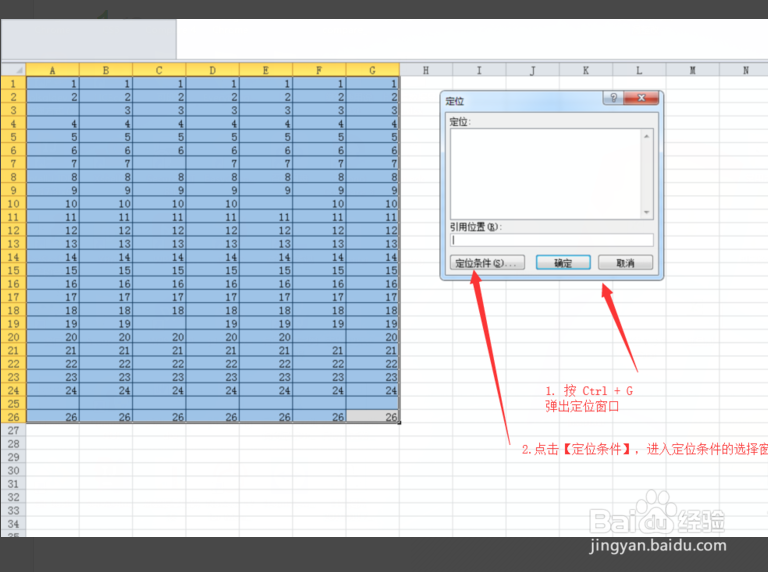Viewport: 768px width, 572px height.
Task: Click the 定位 list scrollbar up arrow
Action: click(647, 136)
